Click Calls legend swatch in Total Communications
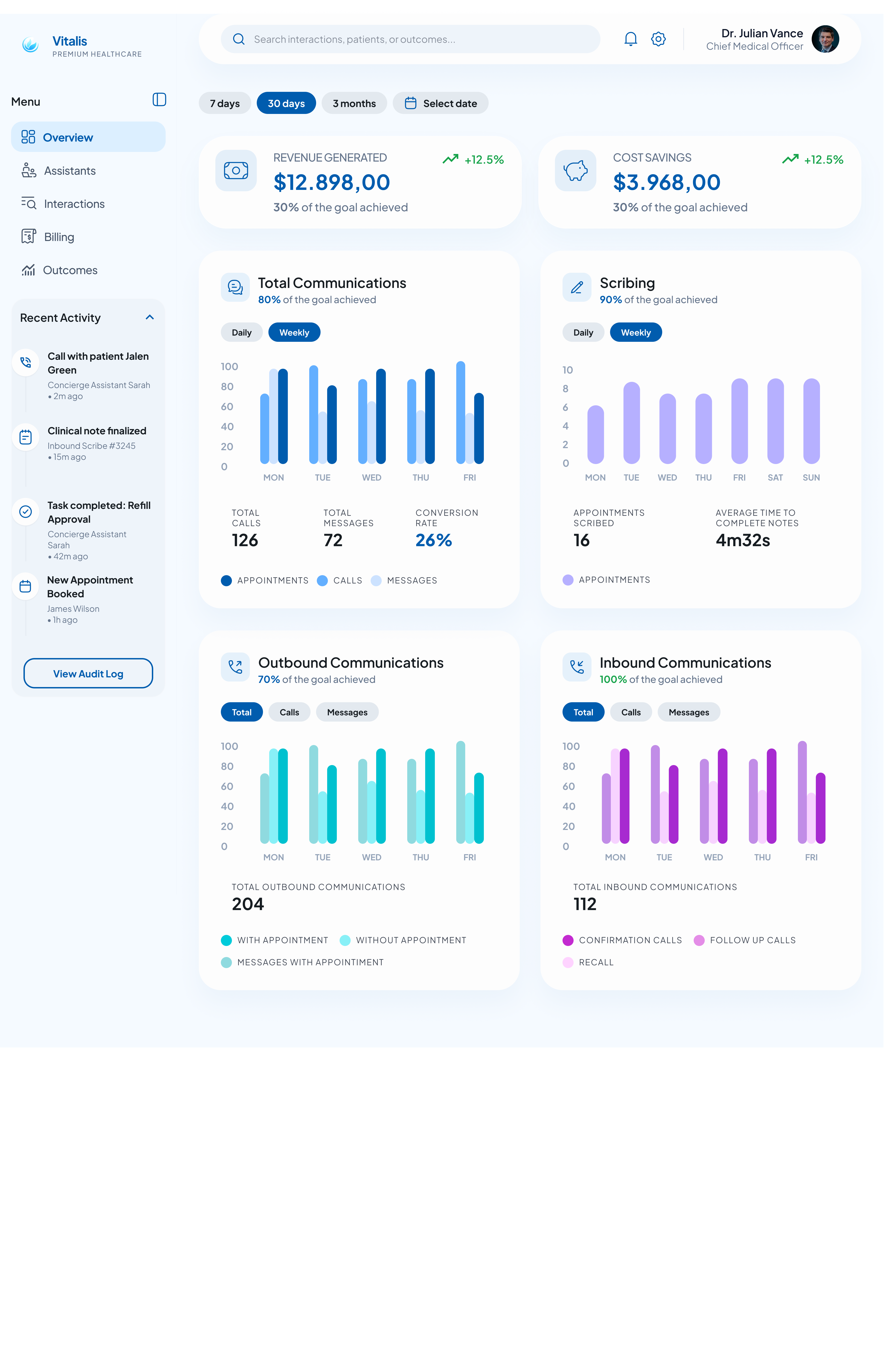The image size is (889, 1372). [323, 580]
